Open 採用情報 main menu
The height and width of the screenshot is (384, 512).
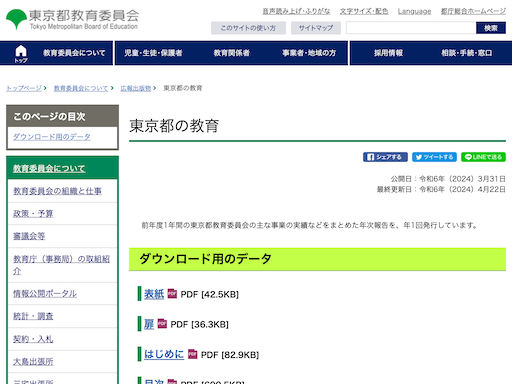pyautogui.click(x=388, y=53)
